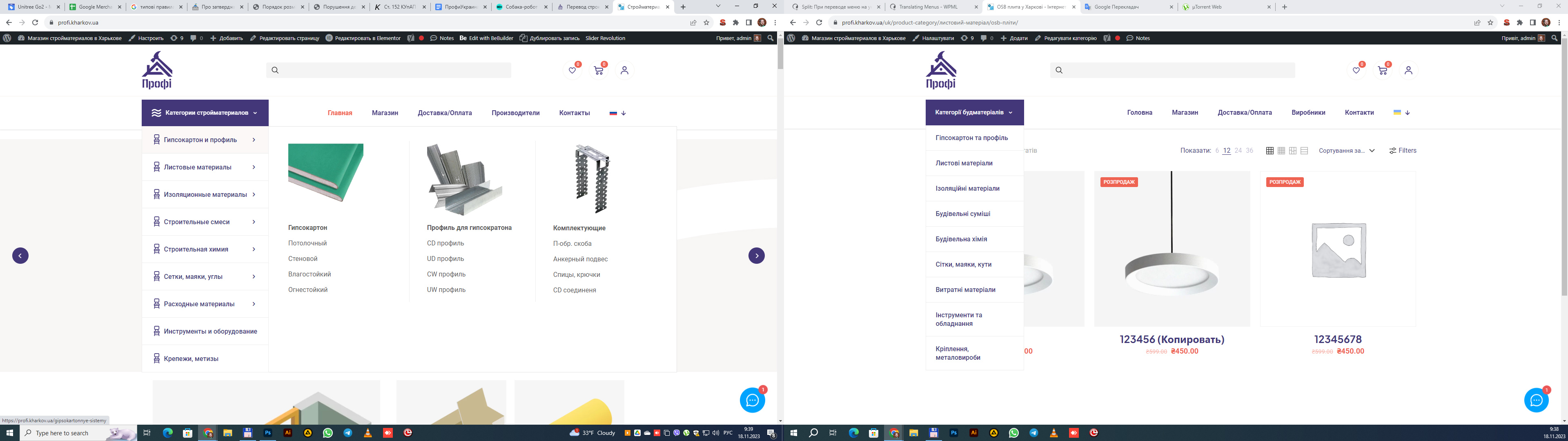Click the site search field in left window
This screenshot has width=1568, height=441.
click(x=388, y=70)
